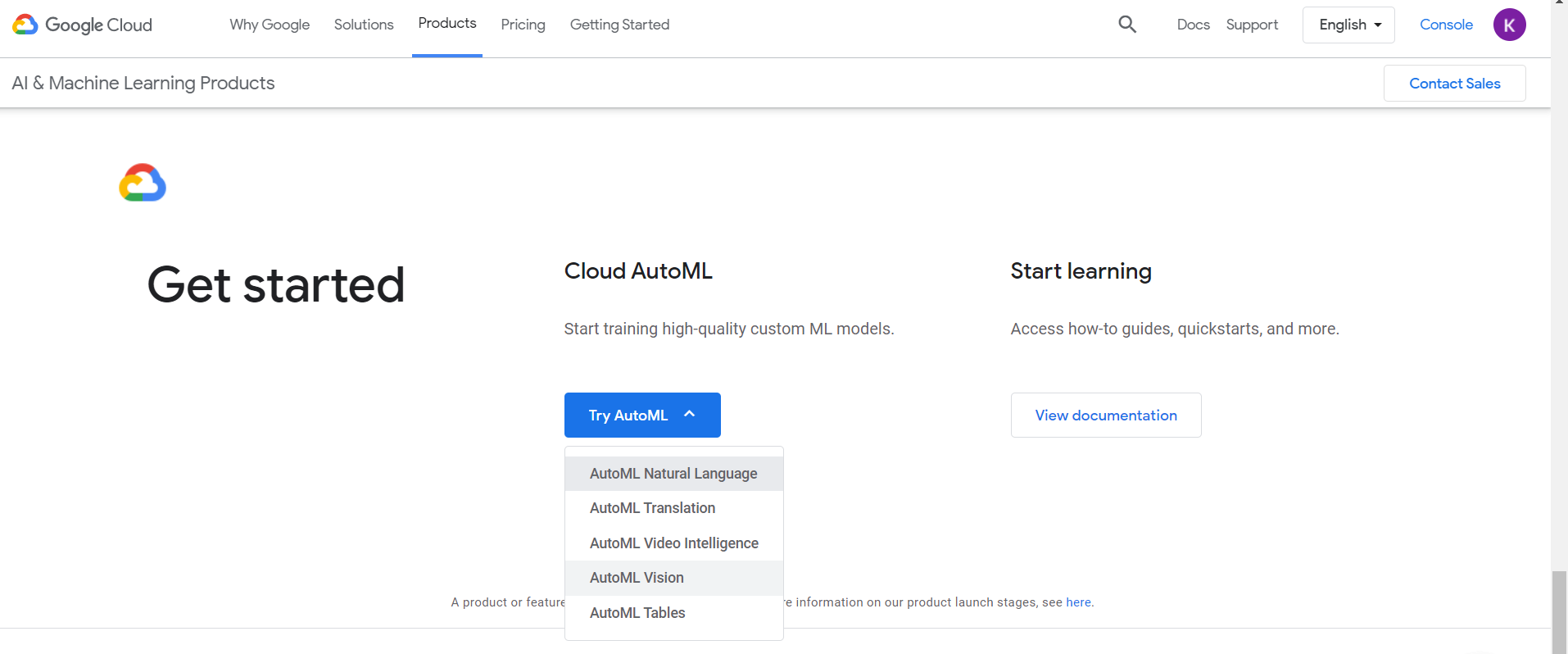This screenshot has width=1568, height=654.
Task: Open the English language selector
Action: tap(1348, 25)
